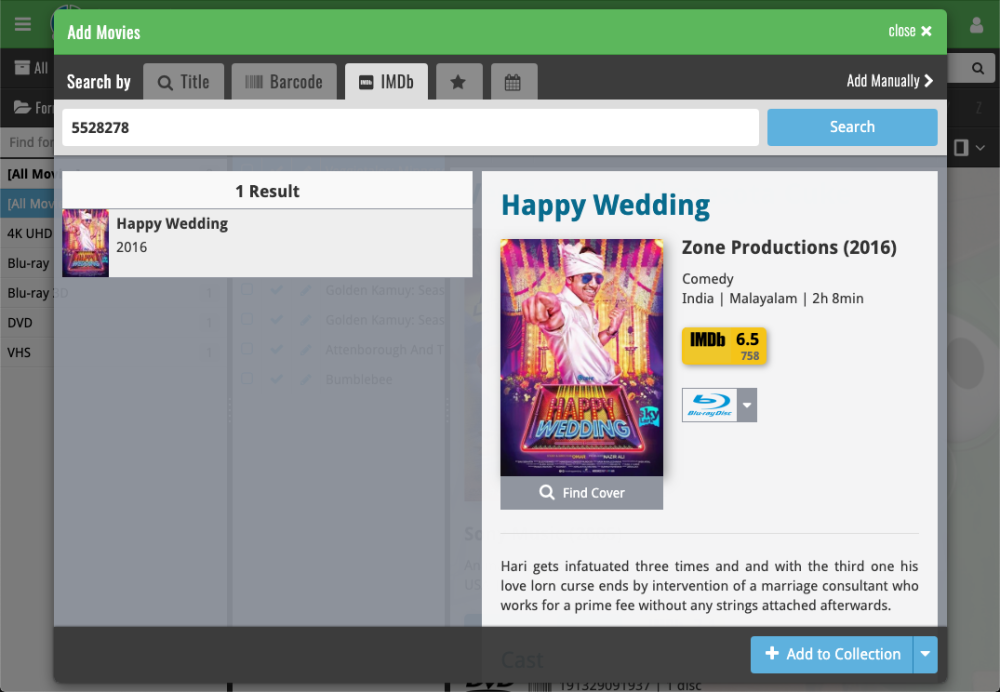Select the Happy Wedding 2016 search result
This screenshot has width=1000, height=692.
click(x=267, y=243)
